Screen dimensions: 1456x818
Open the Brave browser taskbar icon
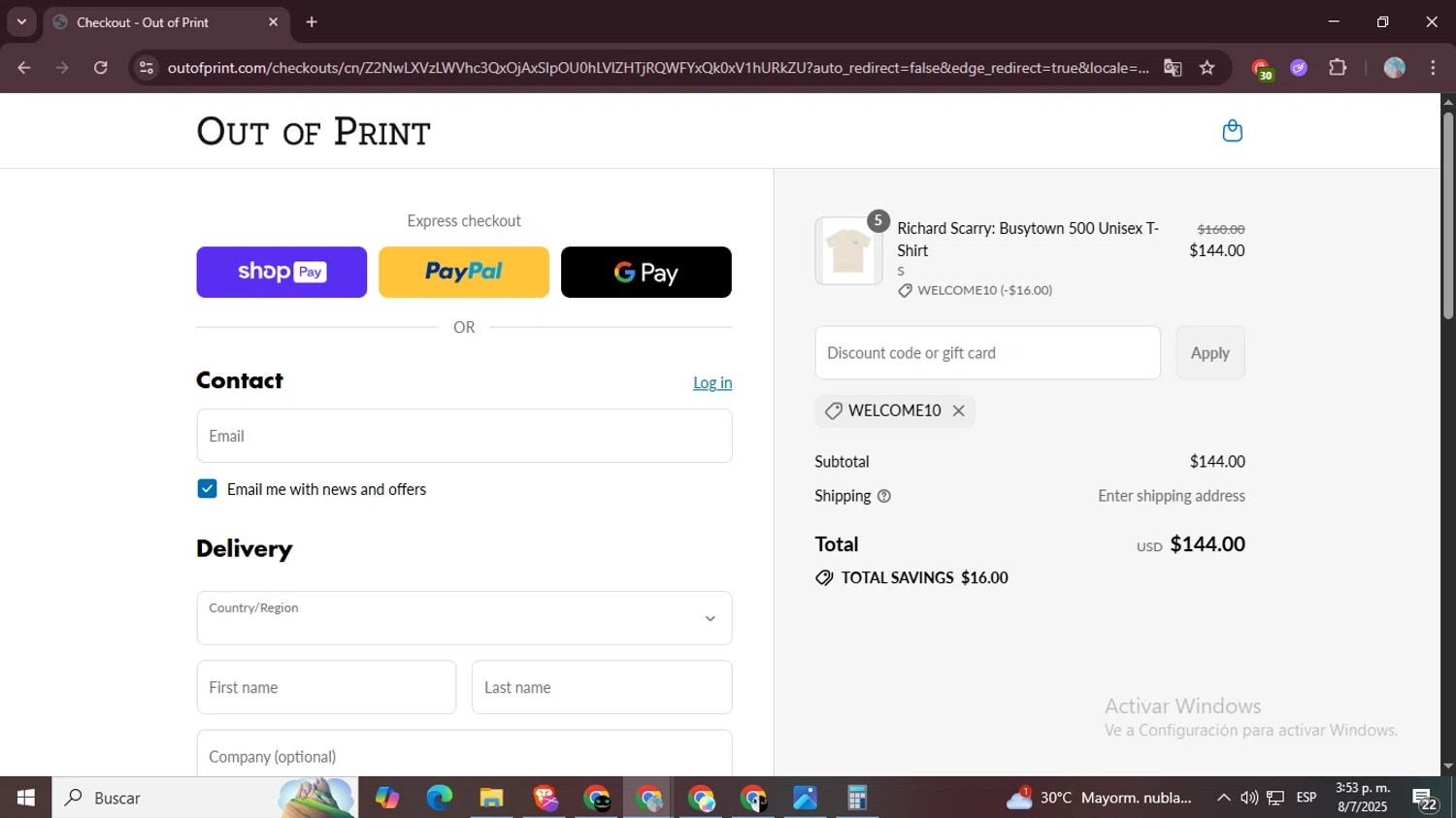coord(545,798)
